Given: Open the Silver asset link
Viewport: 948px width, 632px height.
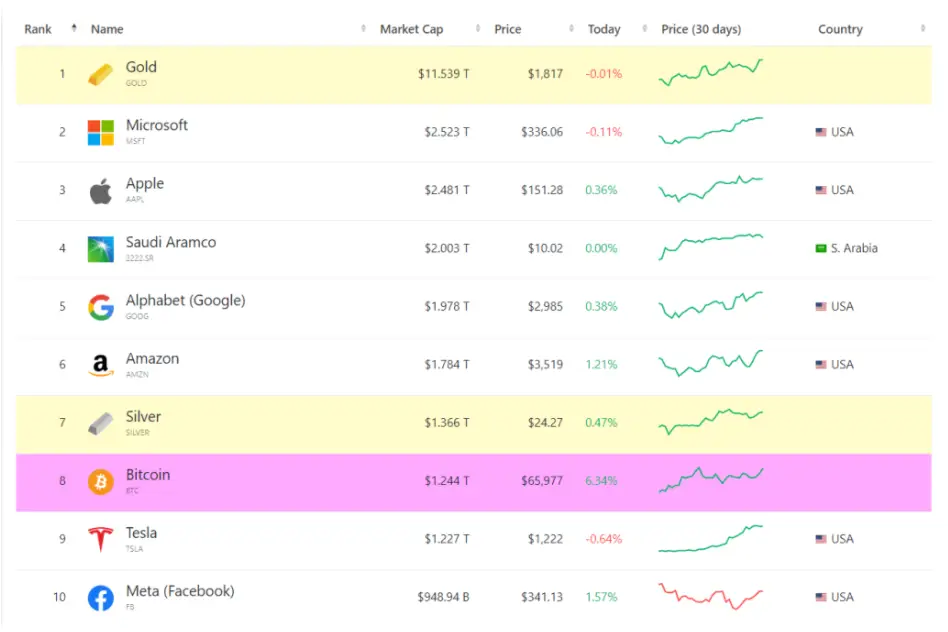Looking at the screenshot, I should [143, 416].
